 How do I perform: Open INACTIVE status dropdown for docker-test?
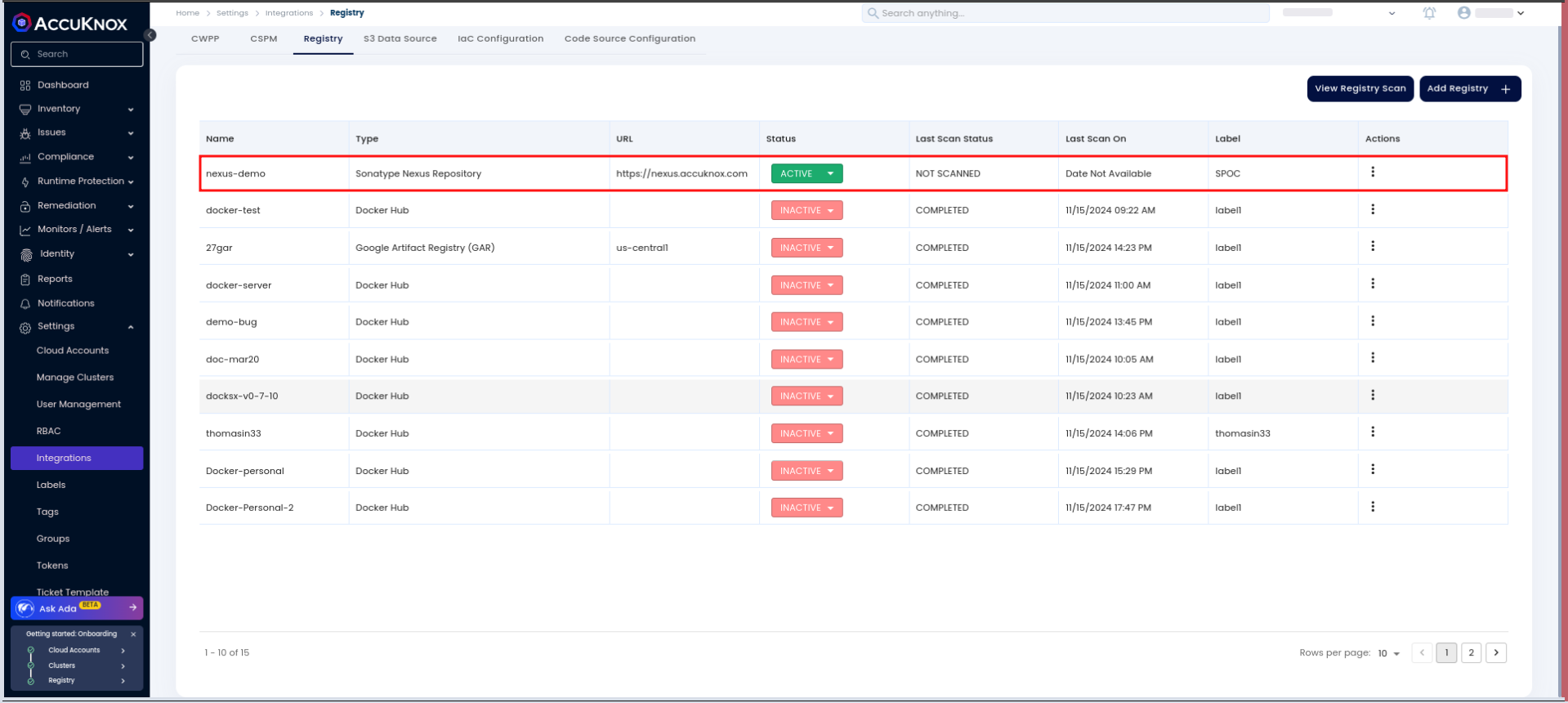(806, 210)
